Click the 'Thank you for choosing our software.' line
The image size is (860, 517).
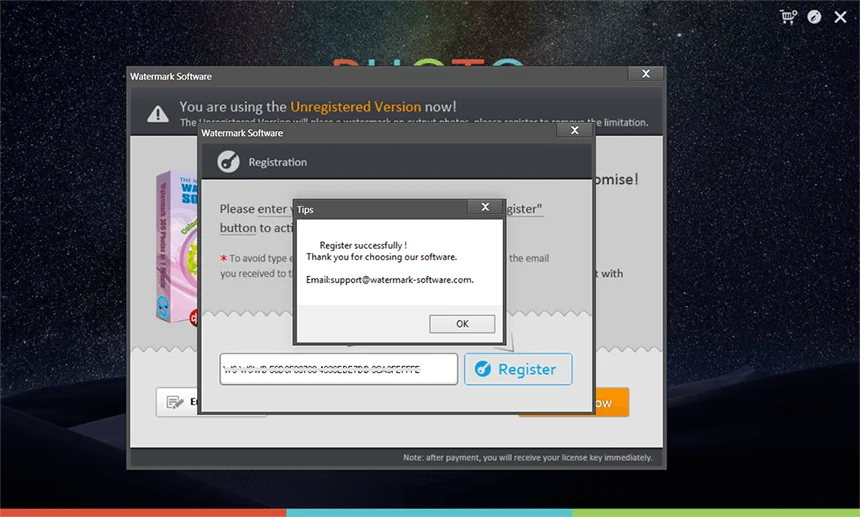pos(381,257)
